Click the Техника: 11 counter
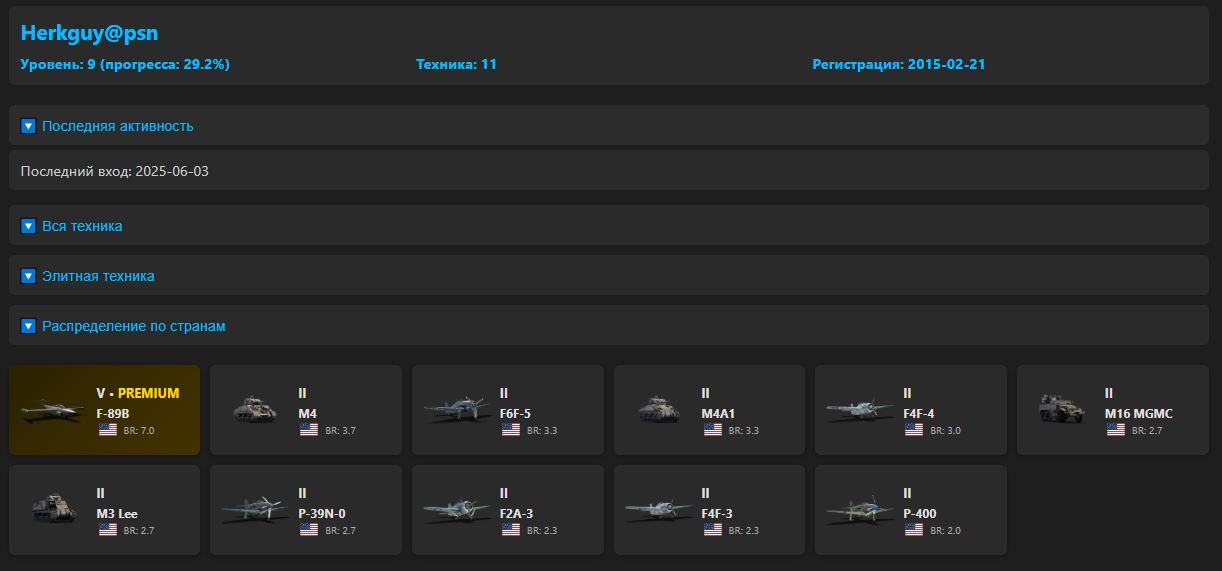 pos(456,64)
